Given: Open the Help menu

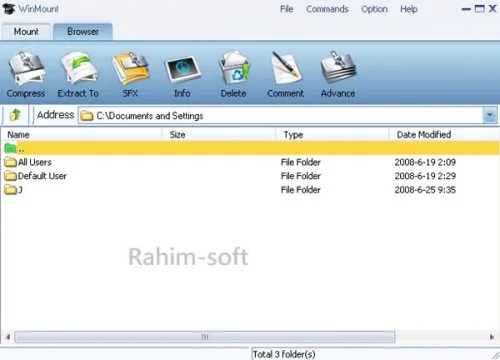Looking at the screenshot, I should coord(409,9).
